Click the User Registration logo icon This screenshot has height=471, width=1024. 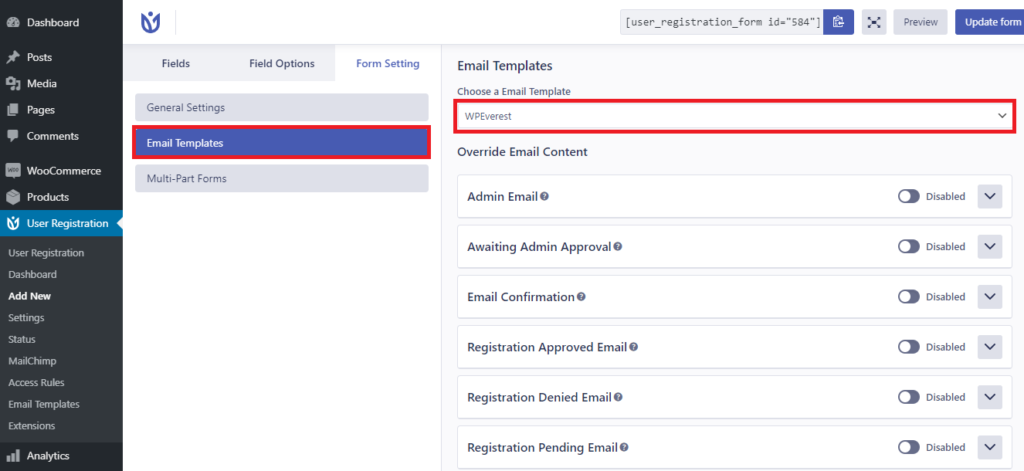tap(150, 22)
